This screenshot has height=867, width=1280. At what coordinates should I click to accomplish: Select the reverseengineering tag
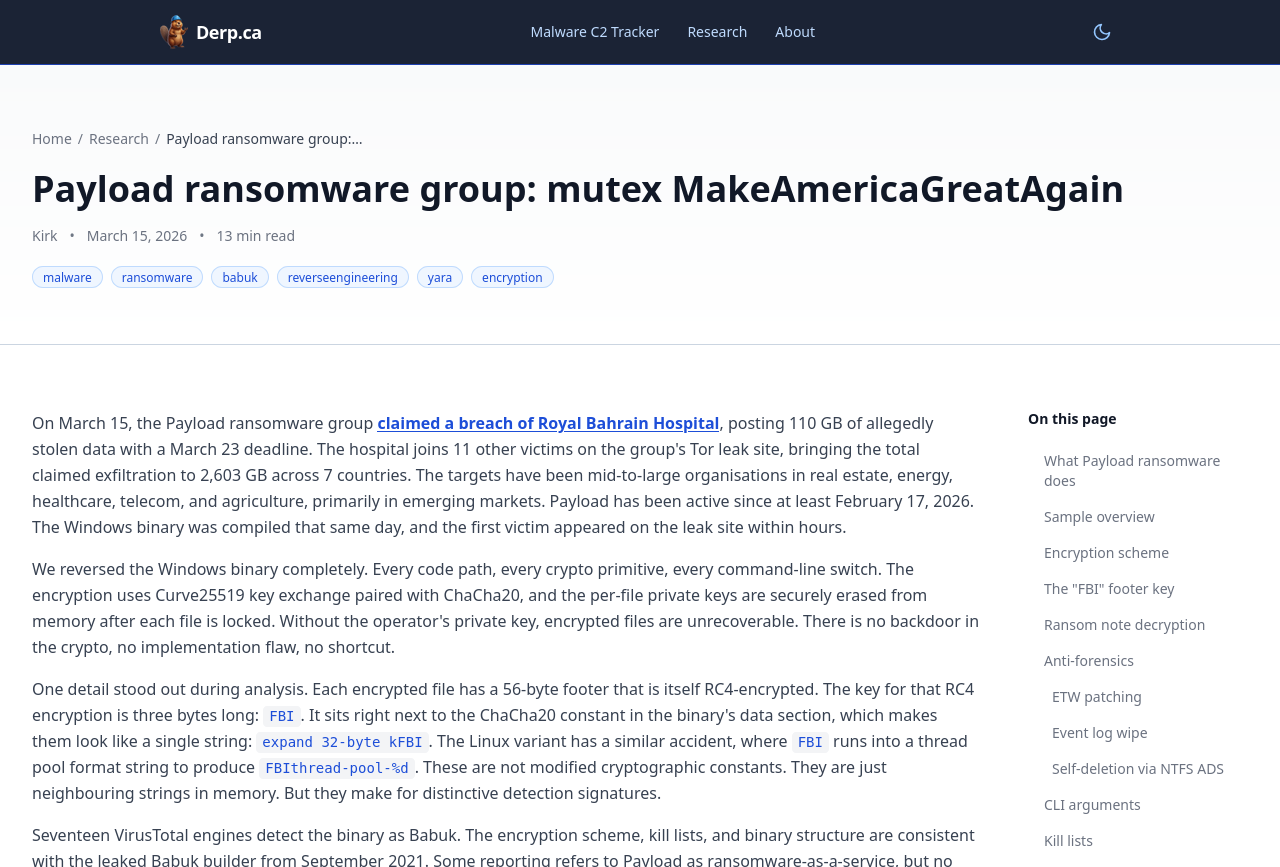pos(343,277)
